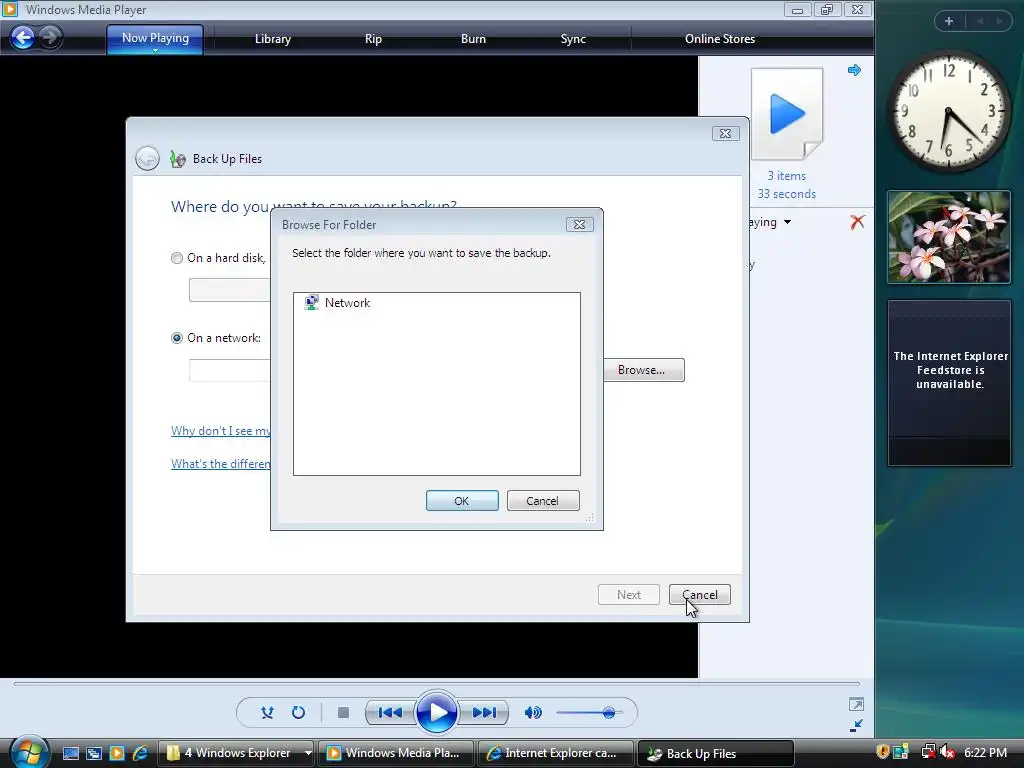Click the slide show flower photo gadget
Screen dimensions: 1024x768
949,237
